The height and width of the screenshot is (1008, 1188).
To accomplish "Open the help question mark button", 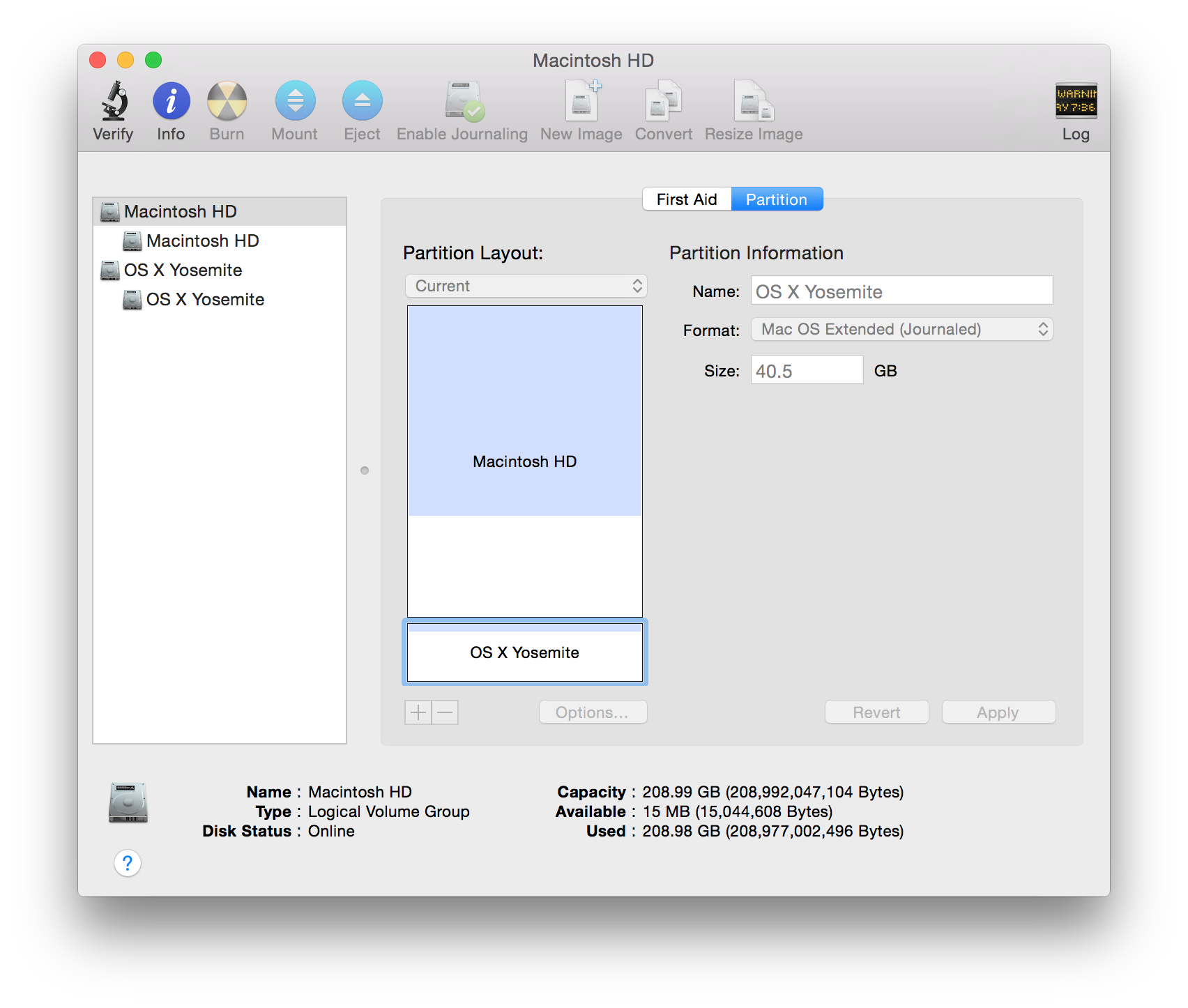I will [128, 863].
